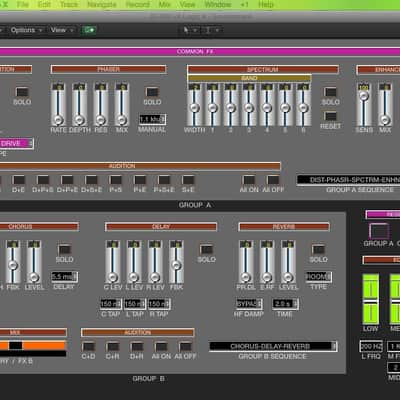Enable the D+E audition button
400x400 pixels.
(18, 180)
